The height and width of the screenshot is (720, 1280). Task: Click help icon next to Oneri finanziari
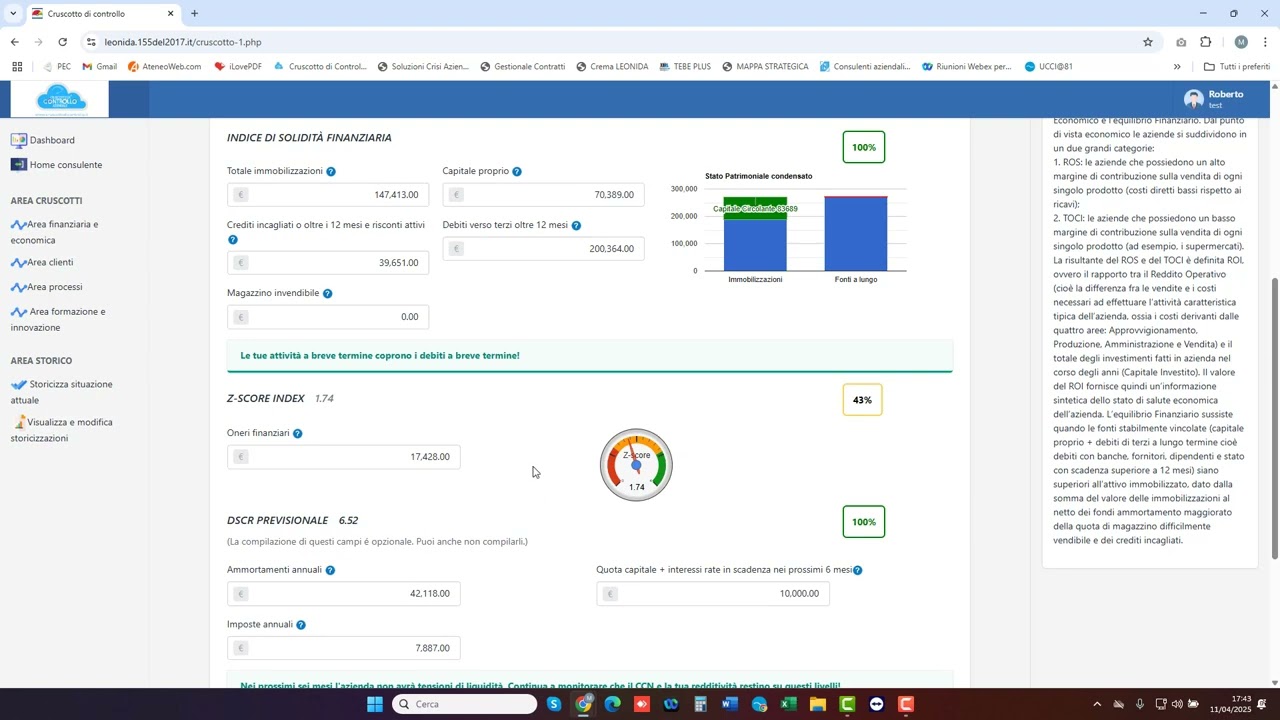tap(297, 434)
